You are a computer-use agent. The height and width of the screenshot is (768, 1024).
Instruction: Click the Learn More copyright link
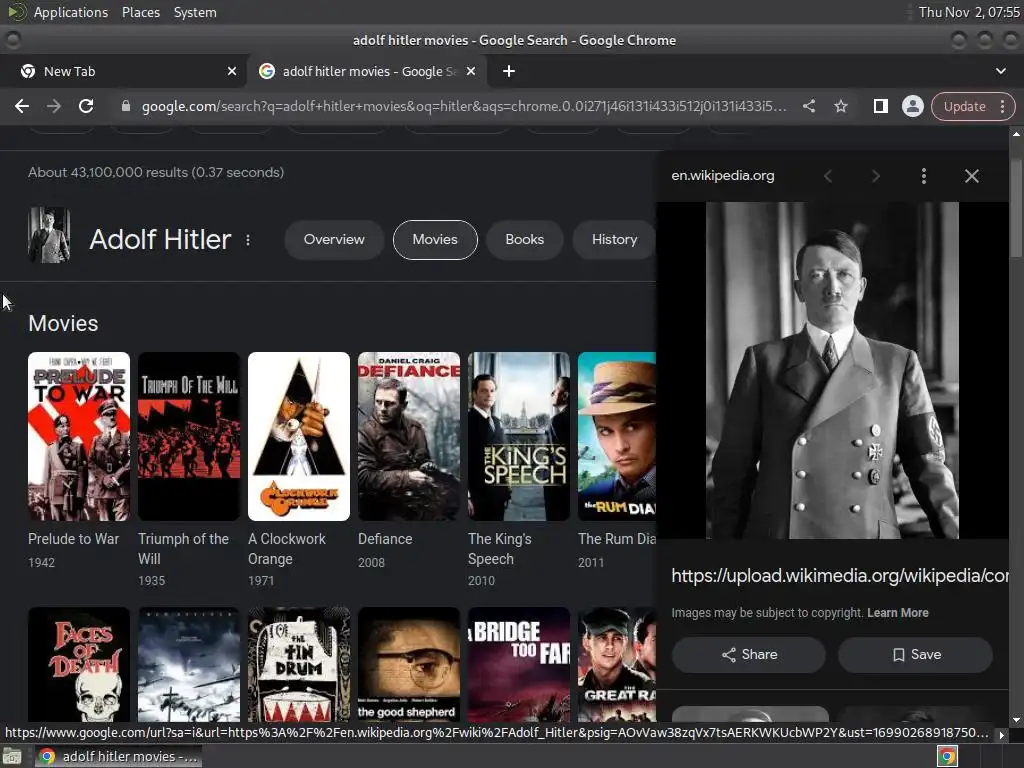[898, 613]
